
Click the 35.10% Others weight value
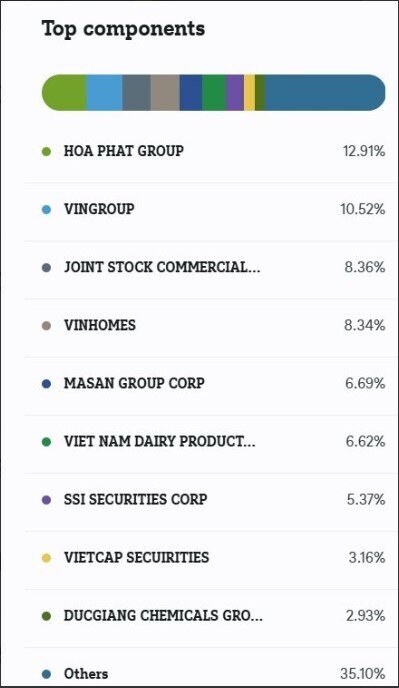(x=363, y=674)
